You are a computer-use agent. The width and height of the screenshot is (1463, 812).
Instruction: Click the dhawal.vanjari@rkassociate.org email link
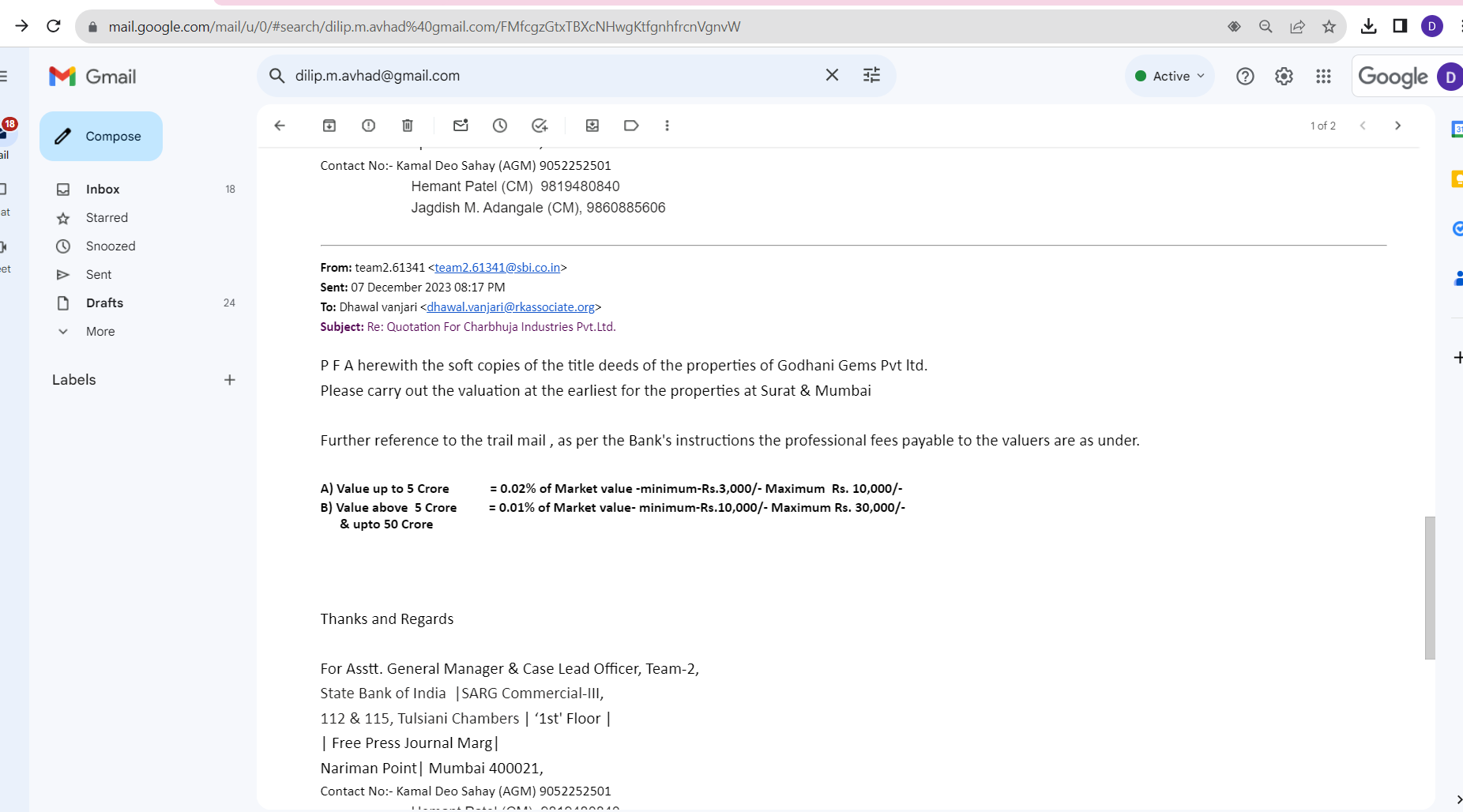[510, 307]
